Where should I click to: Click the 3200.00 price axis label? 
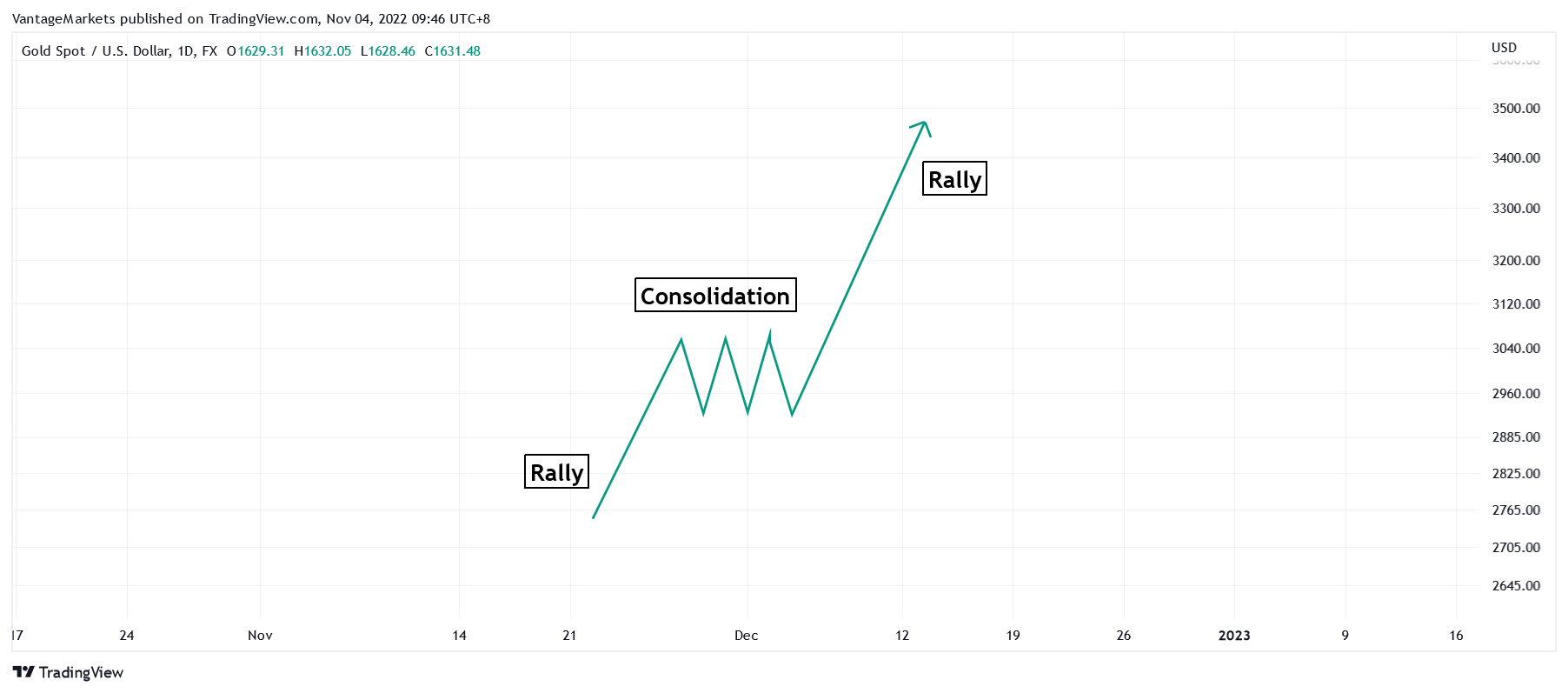point(1516,261)
